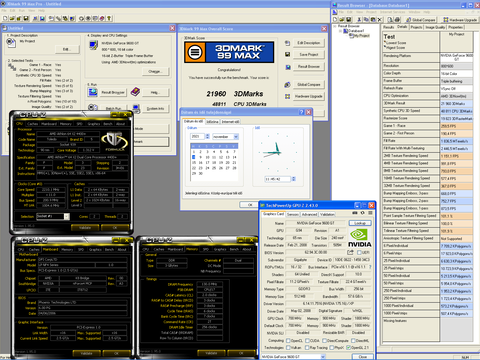The width and height of the screenshot is (480, 360).
Task: Click the Hardware Upgrade icon in score window
Action: click(x=287, y=96)
